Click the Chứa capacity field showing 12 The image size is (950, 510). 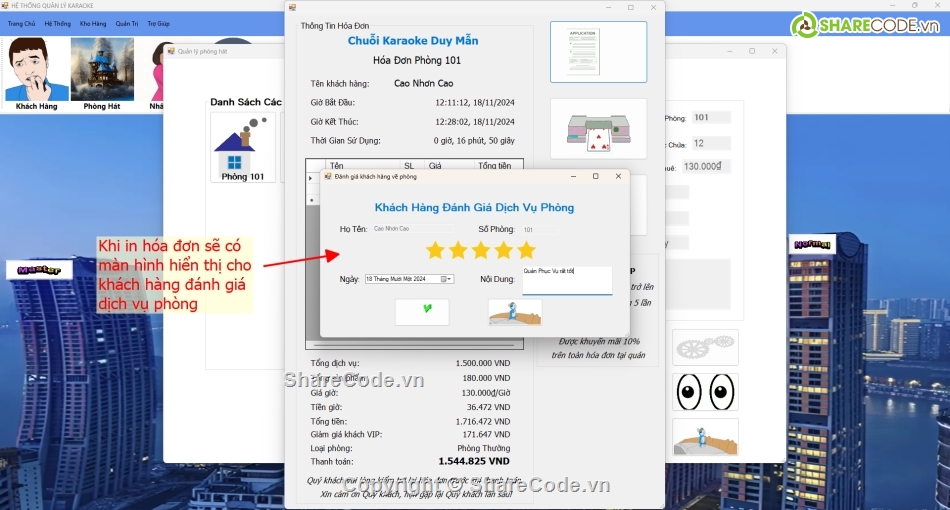coord(711,144)
